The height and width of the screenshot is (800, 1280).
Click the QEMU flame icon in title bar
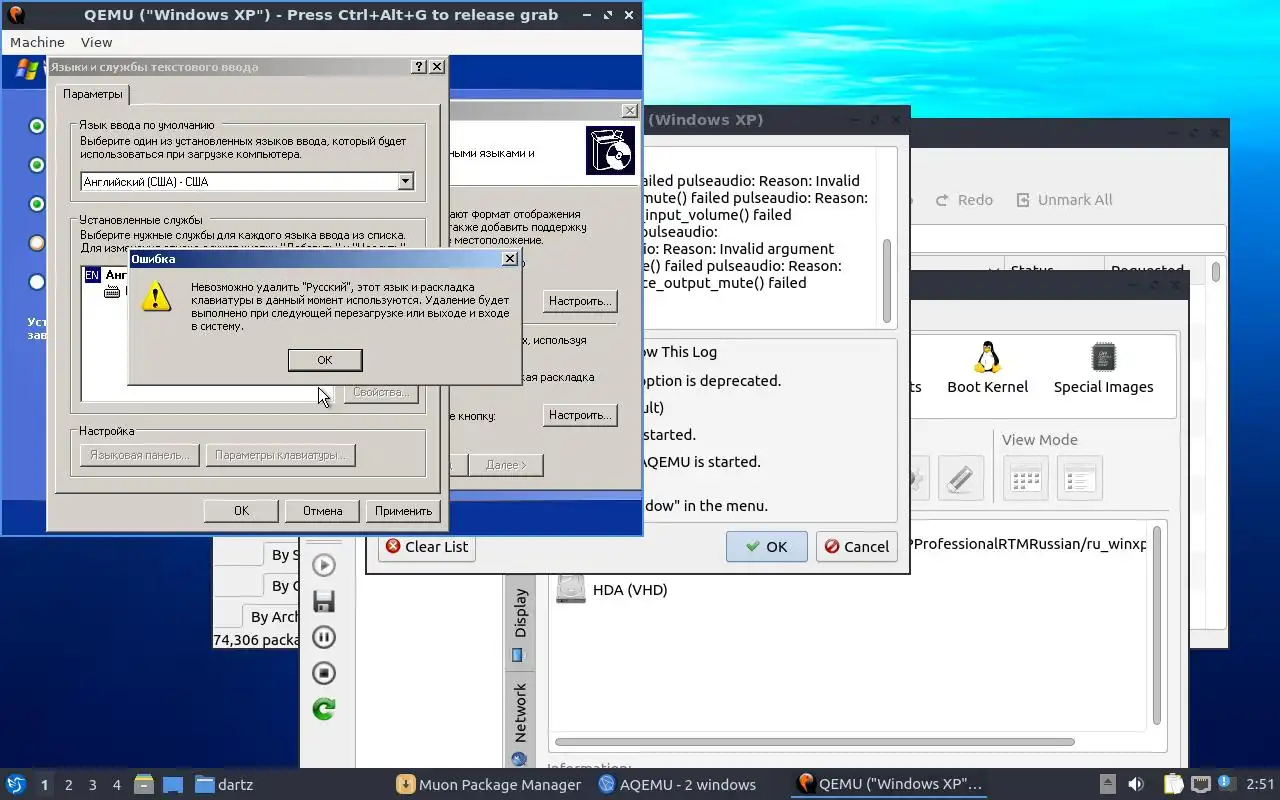(x=15, y=15)
